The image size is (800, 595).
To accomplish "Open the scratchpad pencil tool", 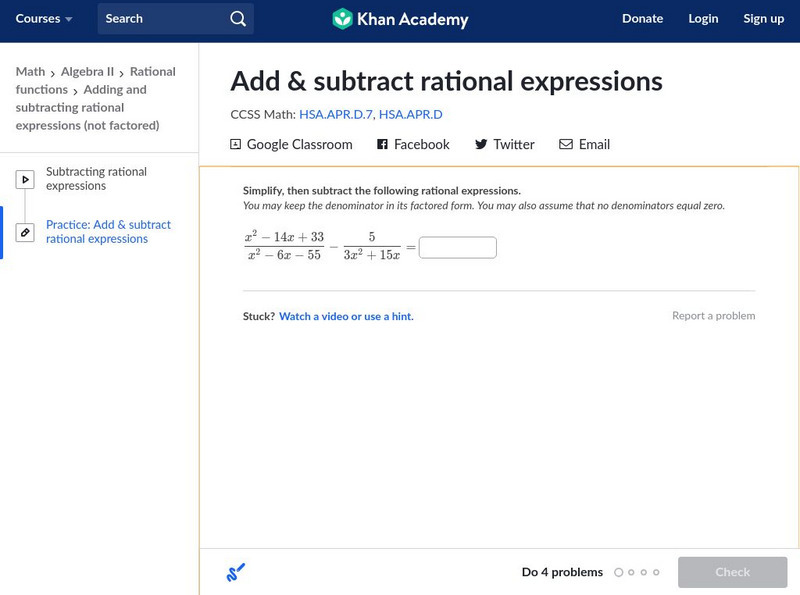I will coord(236,573).
